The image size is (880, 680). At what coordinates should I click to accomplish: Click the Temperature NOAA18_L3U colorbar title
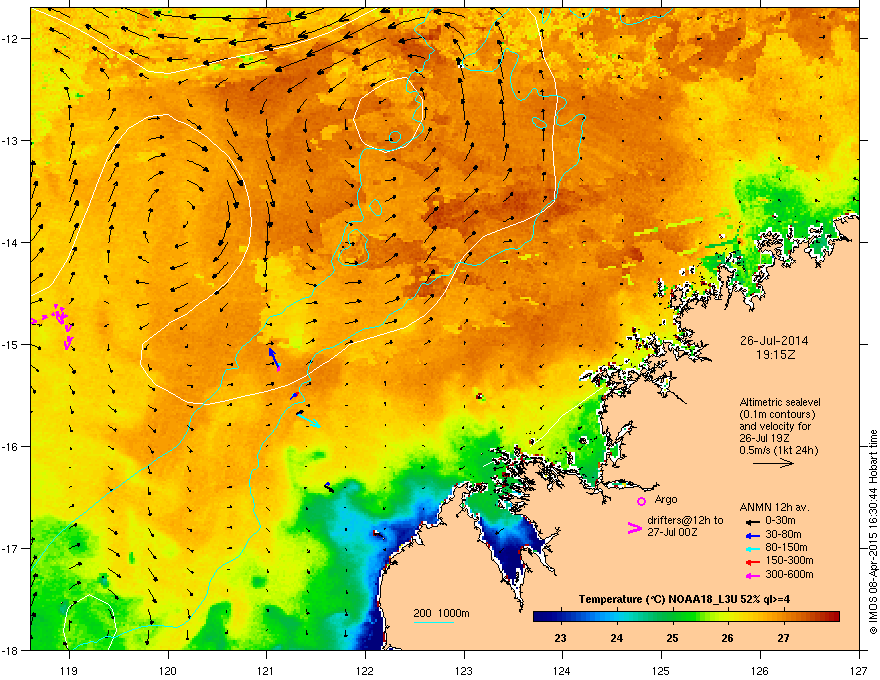point(684,599)
